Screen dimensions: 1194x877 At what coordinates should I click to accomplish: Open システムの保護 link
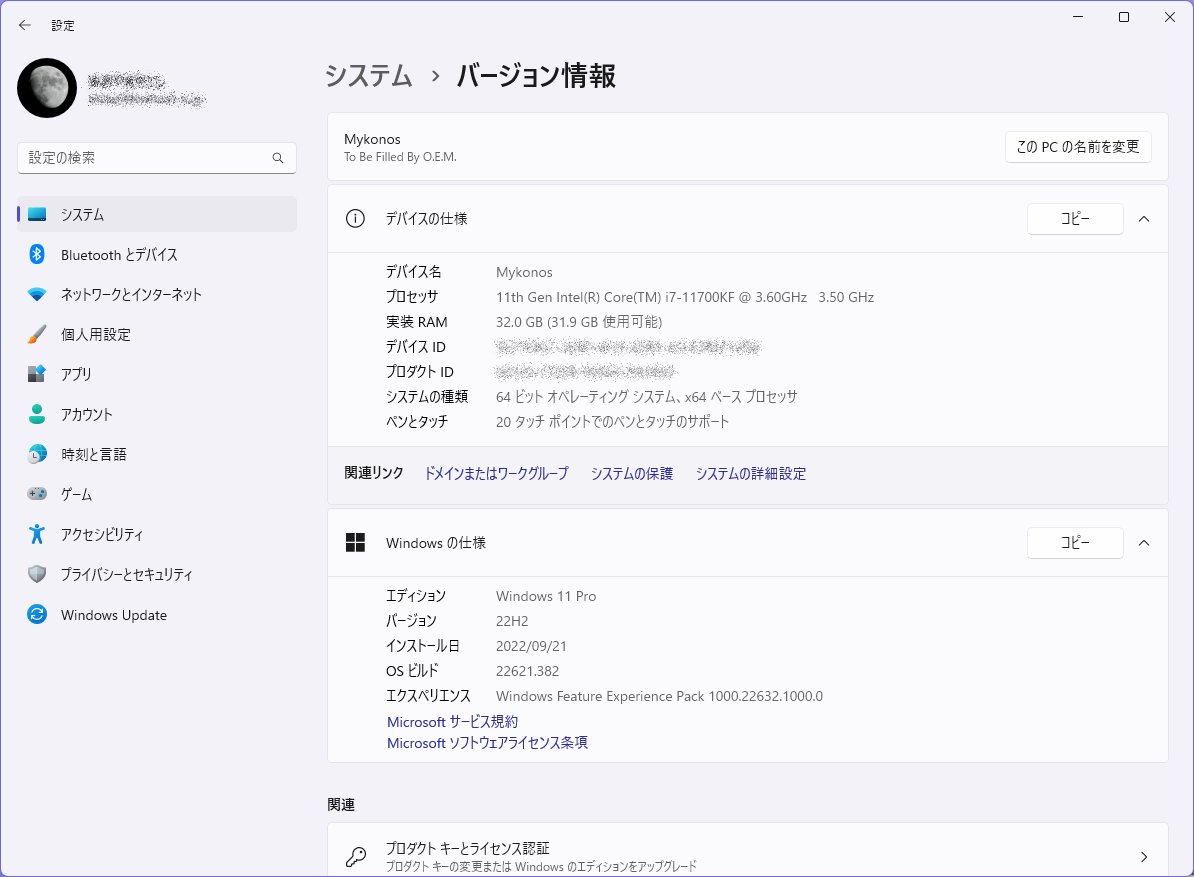[632, 474]
